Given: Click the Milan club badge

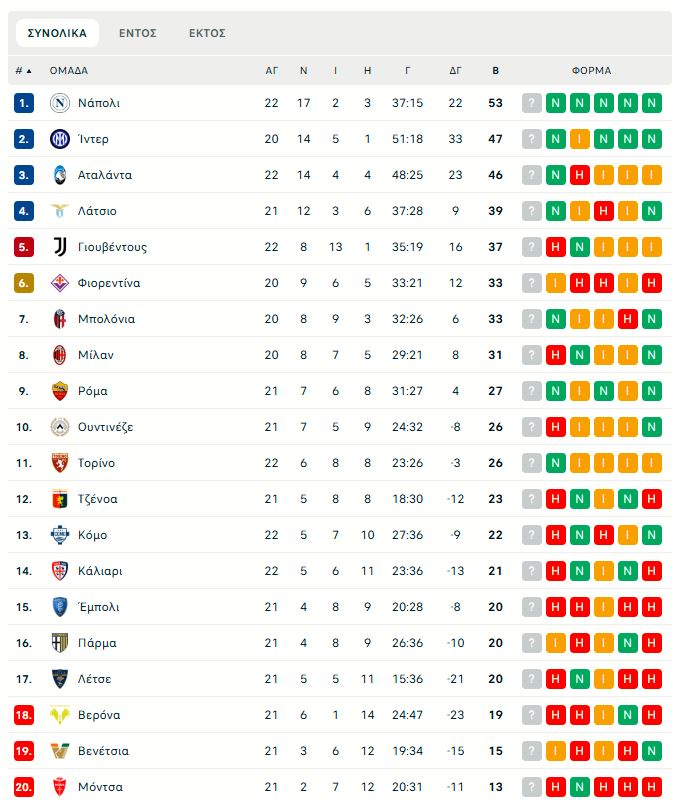Looking at the screenshot, I should click(x=59, y=355).
